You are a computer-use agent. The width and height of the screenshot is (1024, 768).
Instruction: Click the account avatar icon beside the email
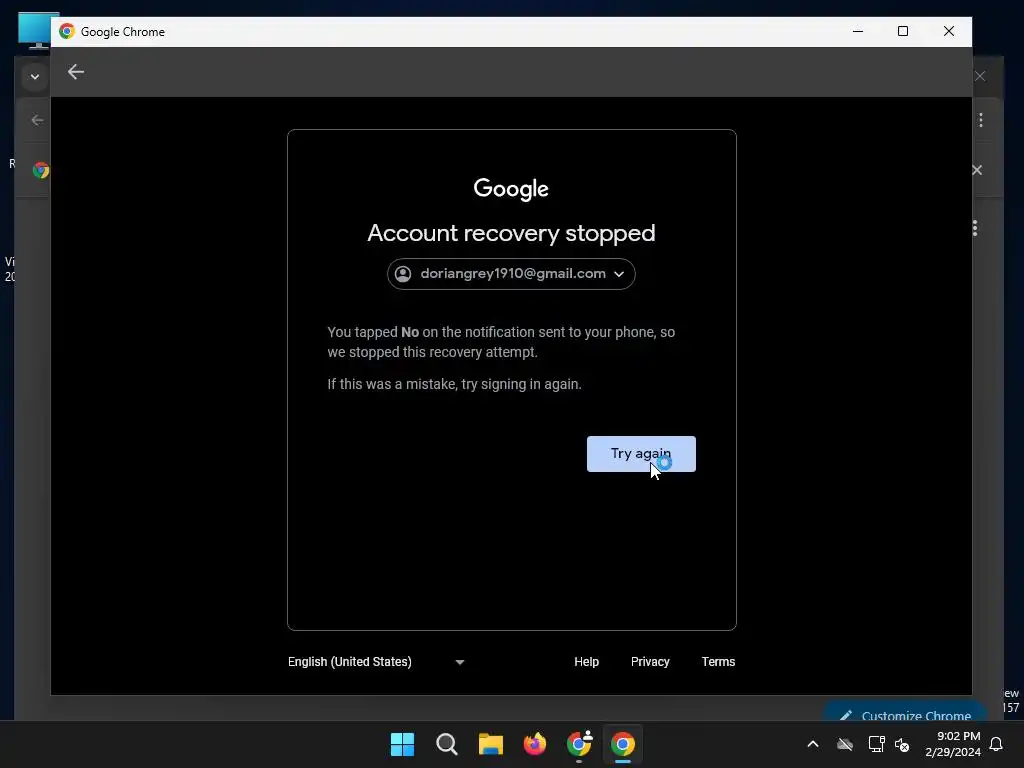[403, 274]
